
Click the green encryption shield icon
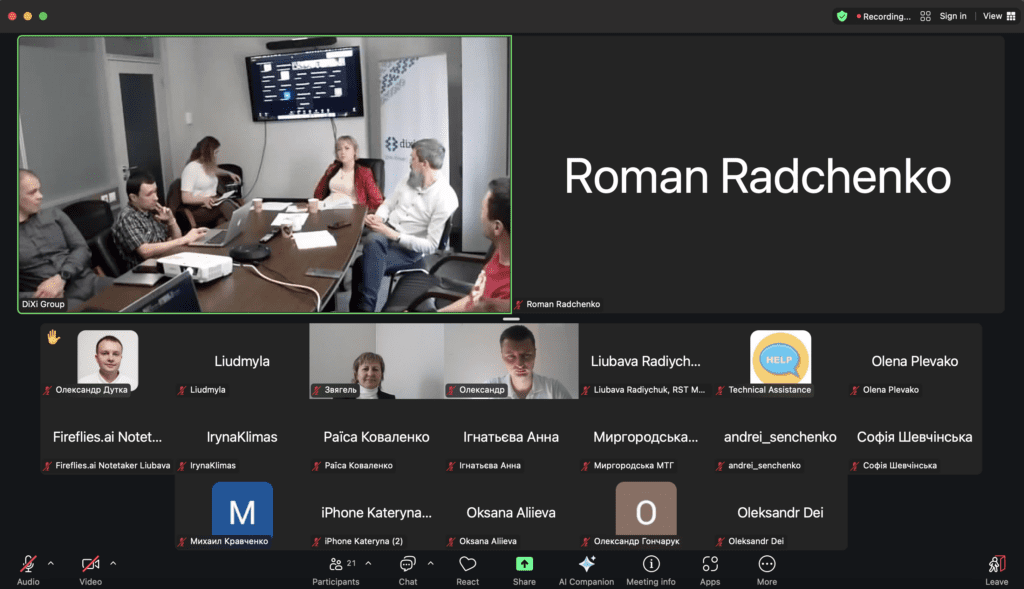842,16
